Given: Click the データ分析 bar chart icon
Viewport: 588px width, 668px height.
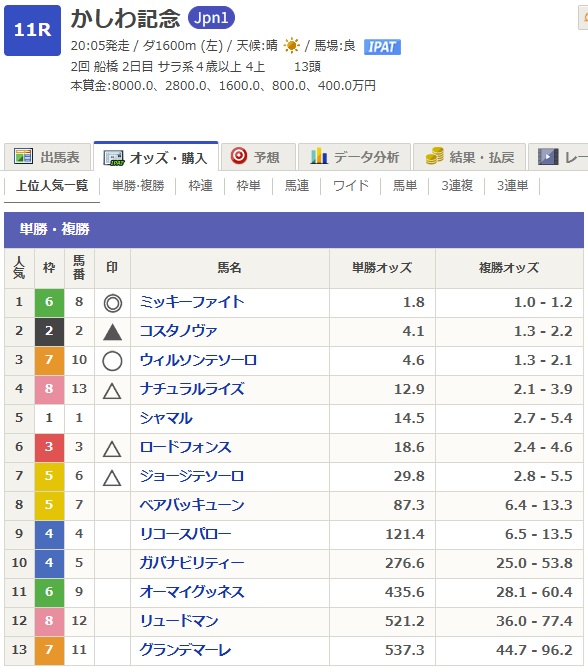Looking at the screenshot, I should [319, 156].
